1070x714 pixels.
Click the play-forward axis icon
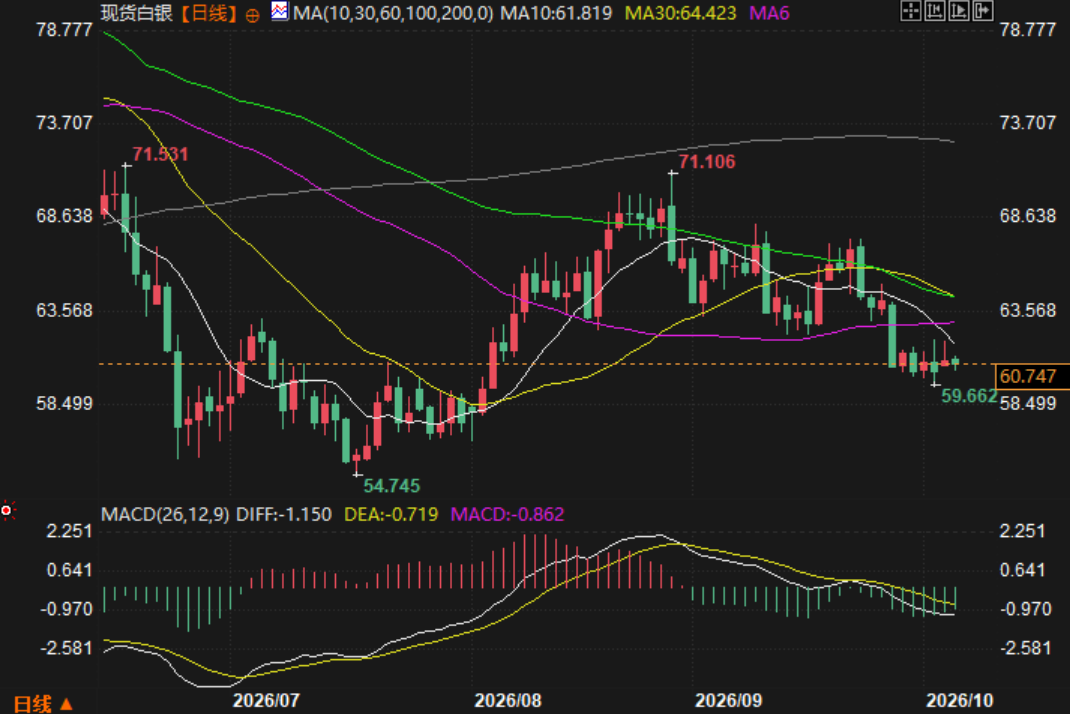point(959,10)
